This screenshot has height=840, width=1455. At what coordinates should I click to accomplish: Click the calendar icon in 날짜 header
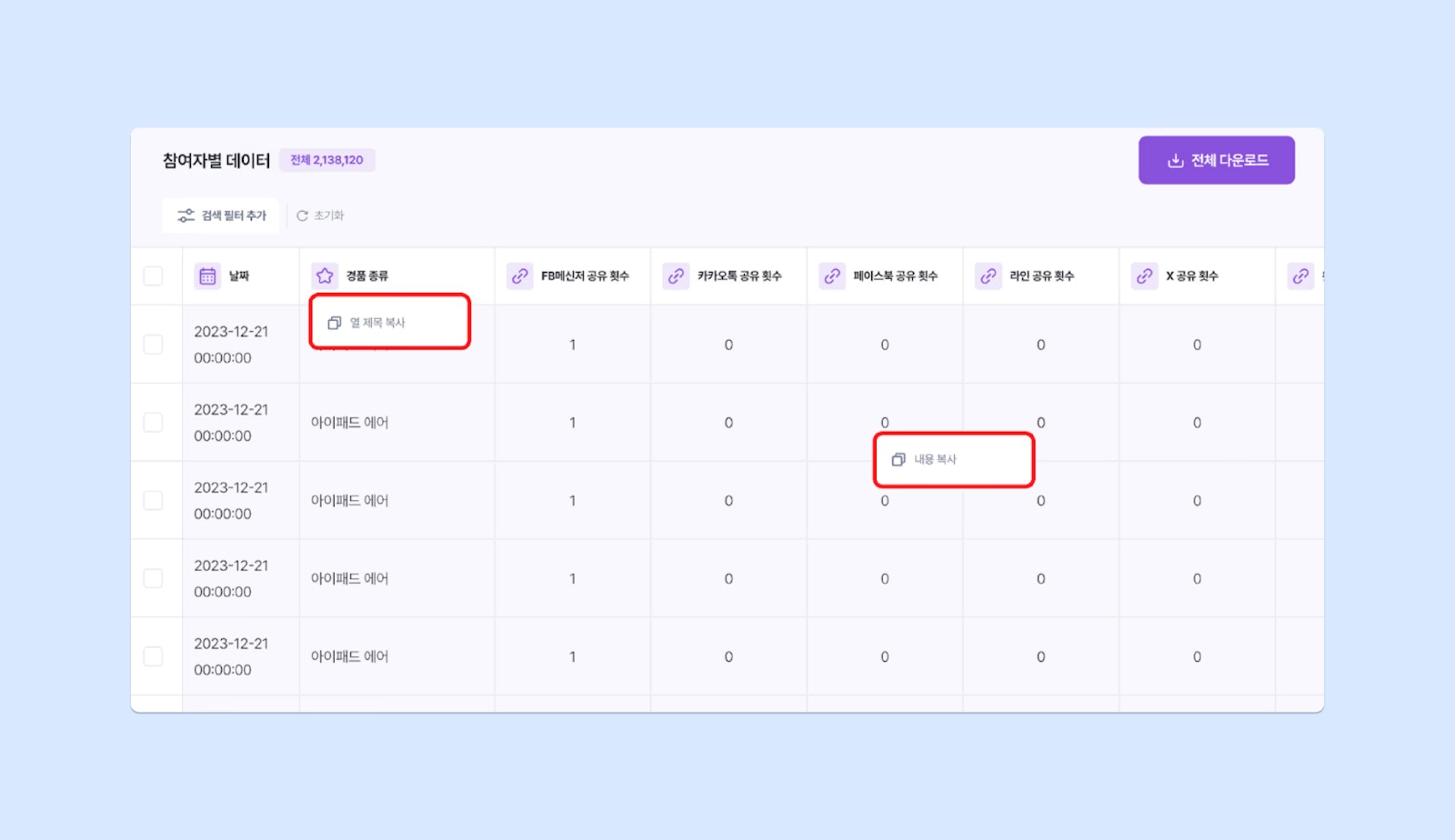(207, 275)
